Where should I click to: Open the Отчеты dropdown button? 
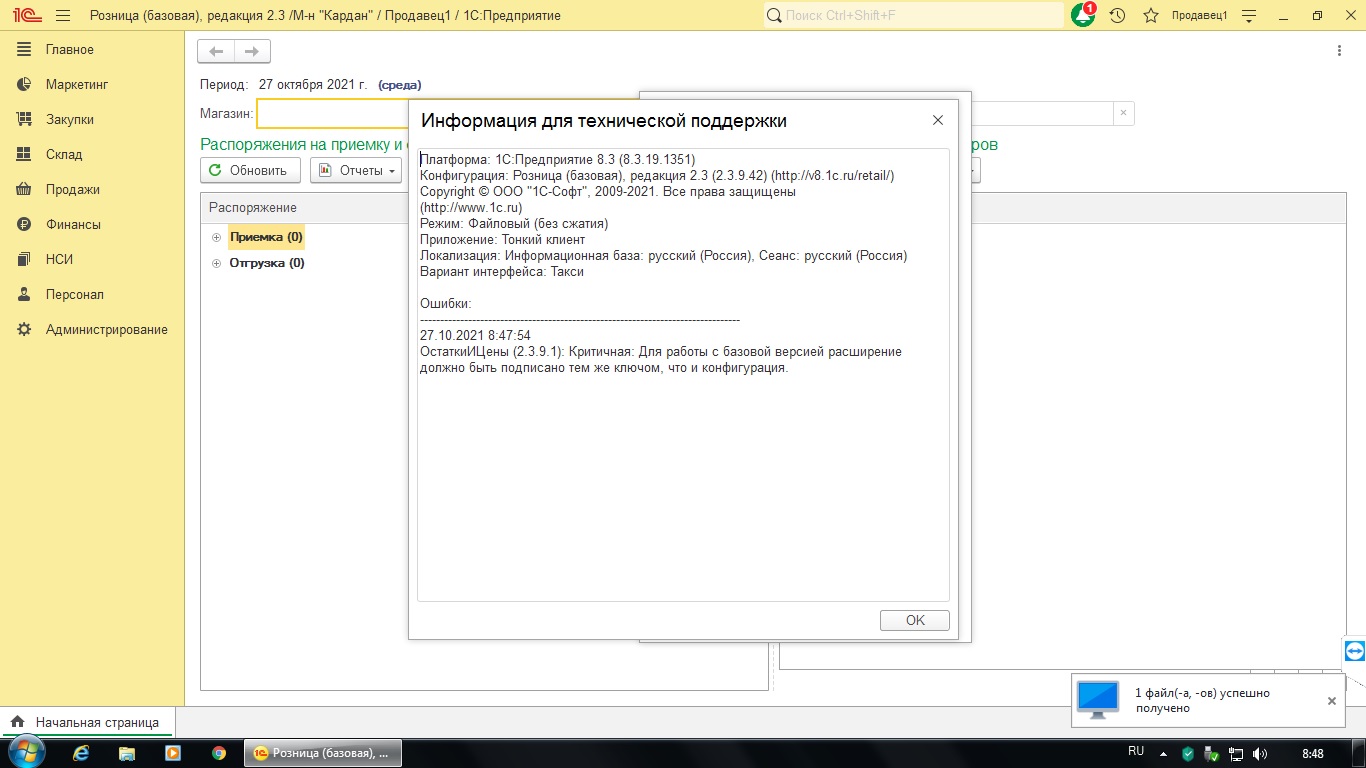coord(356,170)
